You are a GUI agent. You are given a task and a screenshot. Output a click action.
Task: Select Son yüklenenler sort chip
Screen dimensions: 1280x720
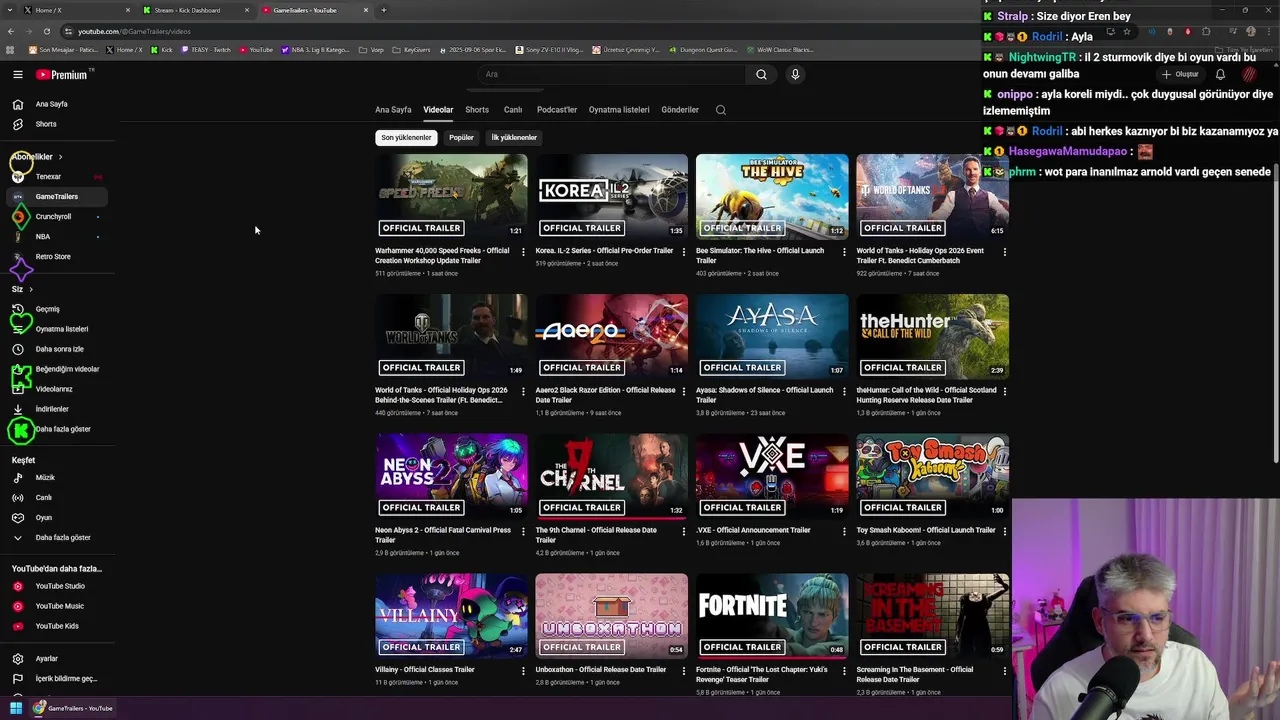[x=406, y=138]
